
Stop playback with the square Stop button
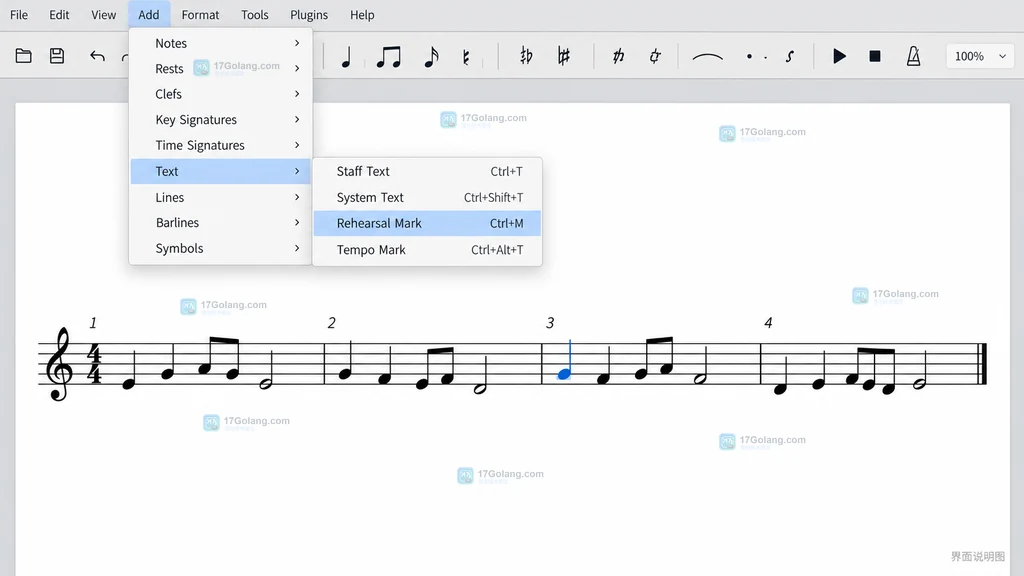[x=875, y=56]
